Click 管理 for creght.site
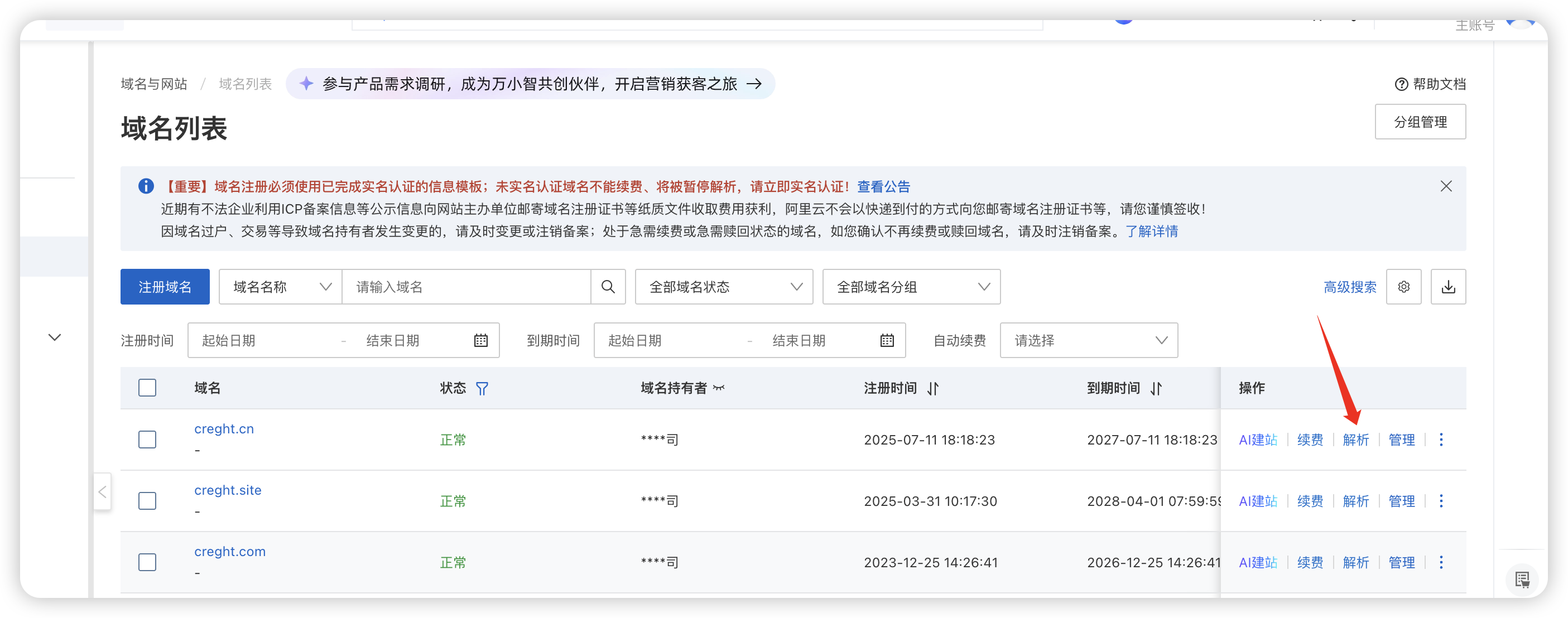Screen dimensions: 1568x618 (x=1401, y=501)
